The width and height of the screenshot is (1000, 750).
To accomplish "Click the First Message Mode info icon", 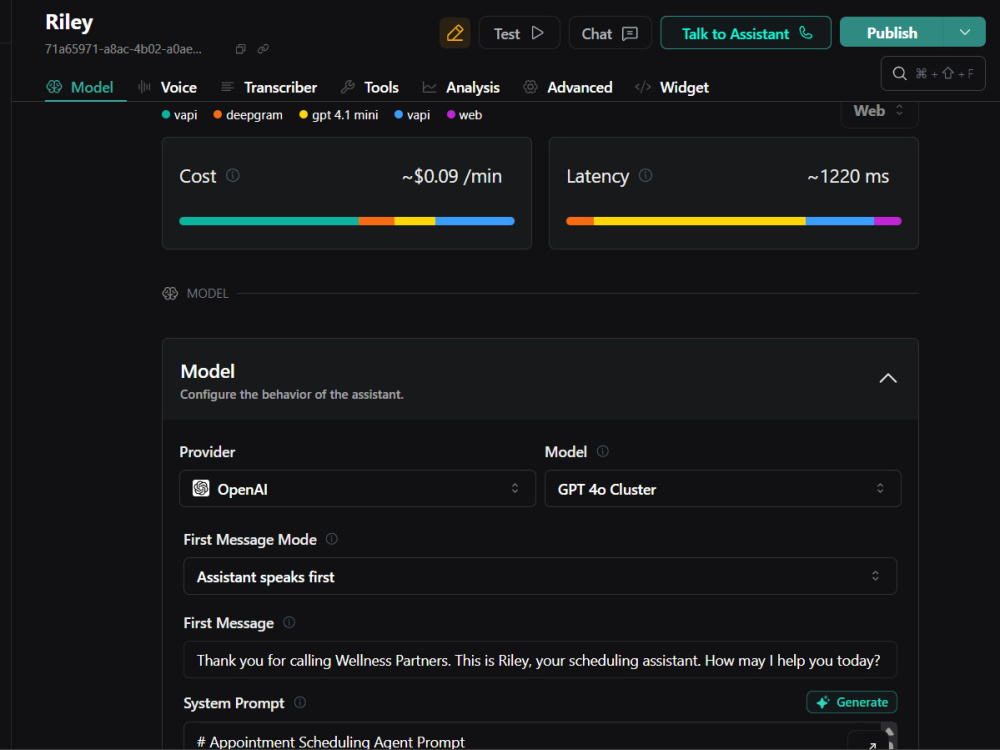I will click(332, 539).
